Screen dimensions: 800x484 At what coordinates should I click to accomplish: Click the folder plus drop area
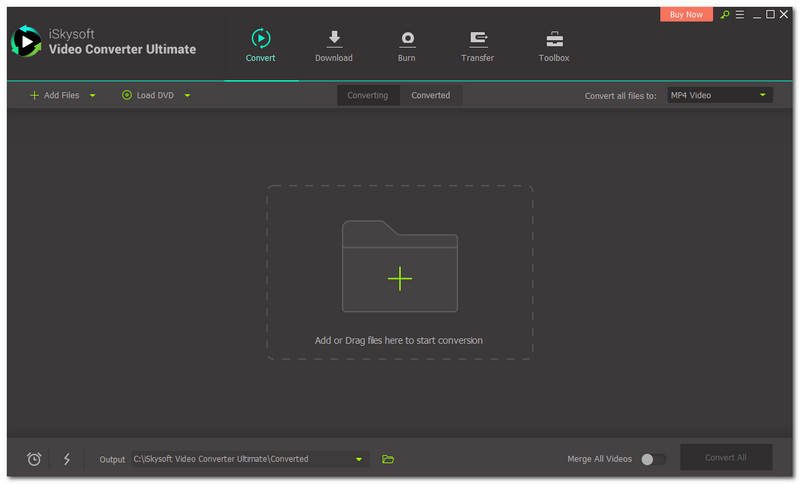pyautogui.click(x=399, y=278)
